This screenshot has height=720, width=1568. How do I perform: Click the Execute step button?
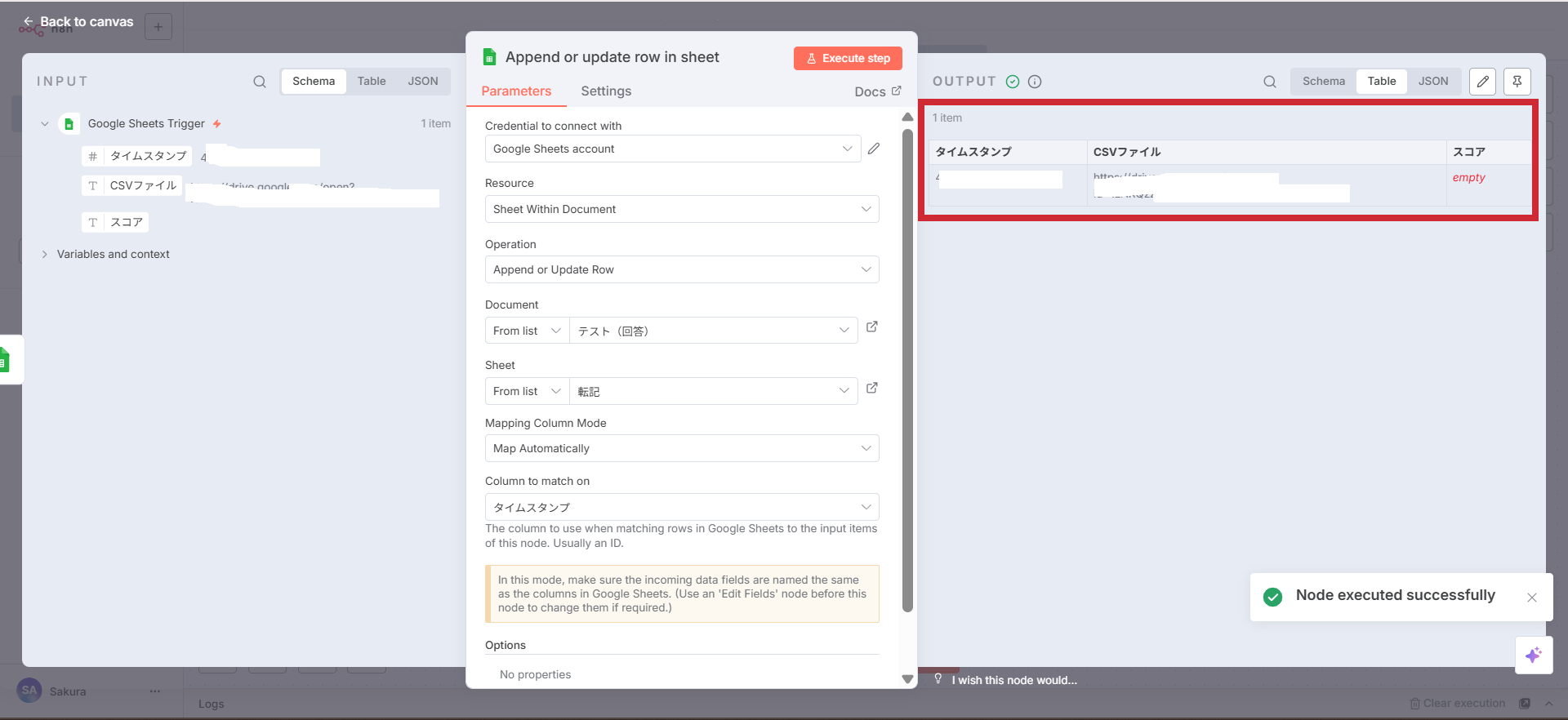point(848,59)
